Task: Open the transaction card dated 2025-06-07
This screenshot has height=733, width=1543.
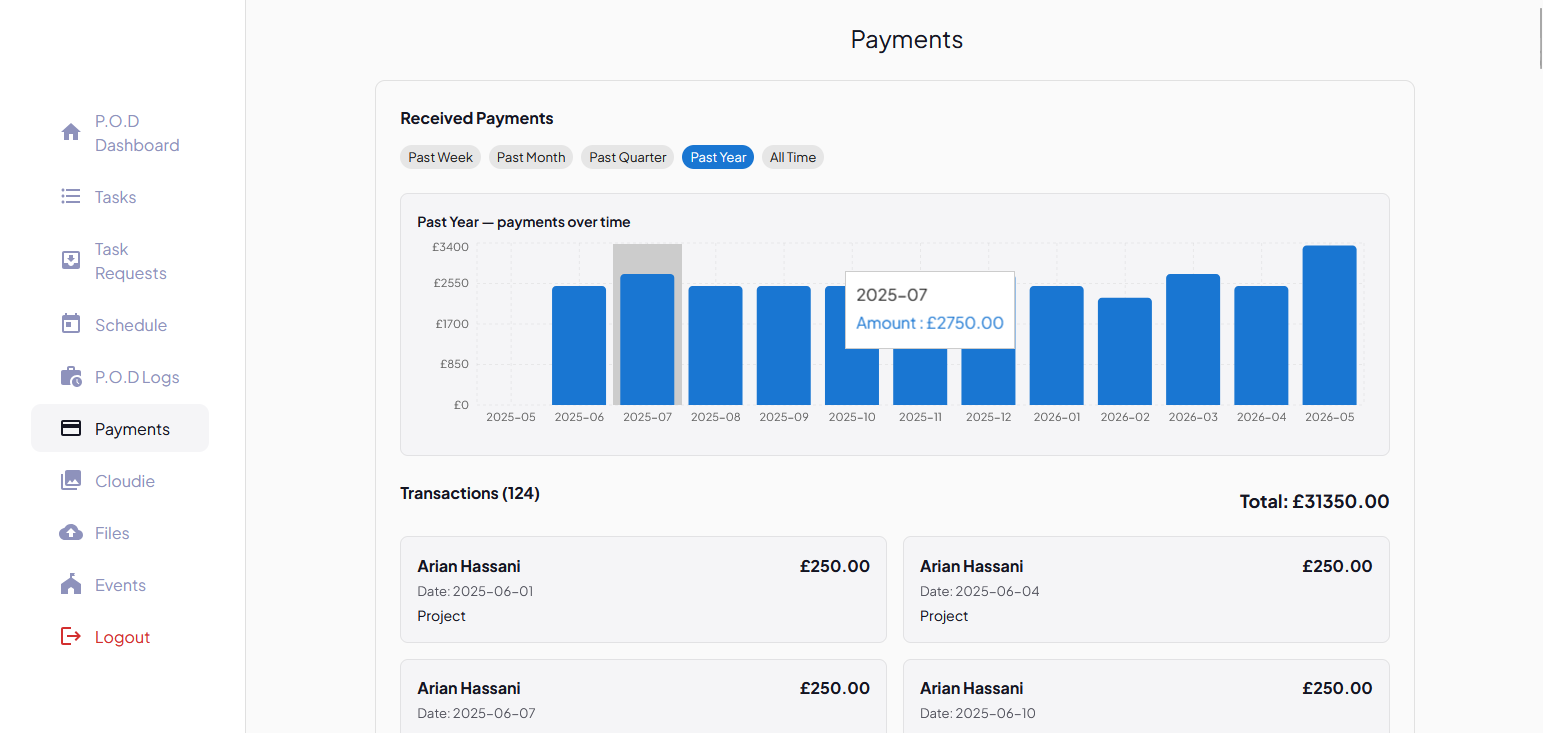Action: [643, 696]
